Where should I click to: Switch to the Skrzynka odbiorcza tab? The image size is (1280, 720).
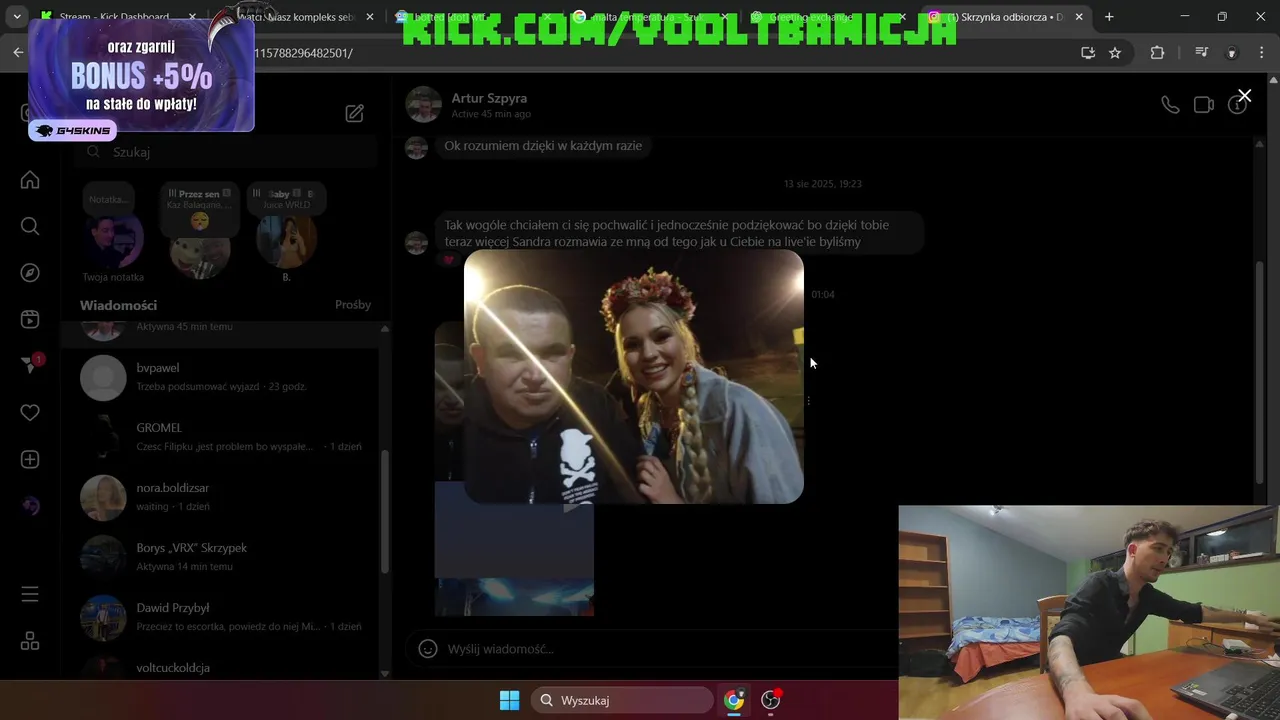pos(1005,17)
